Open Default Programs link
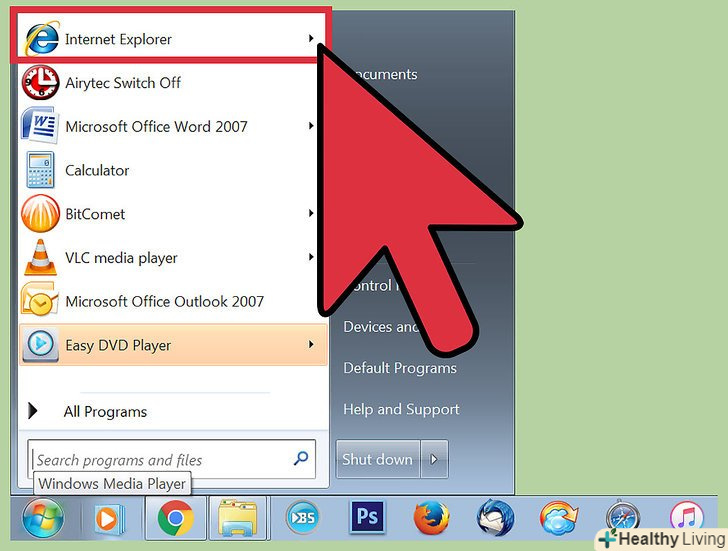Screen dimensions: 728x551 tap(400, 368)
